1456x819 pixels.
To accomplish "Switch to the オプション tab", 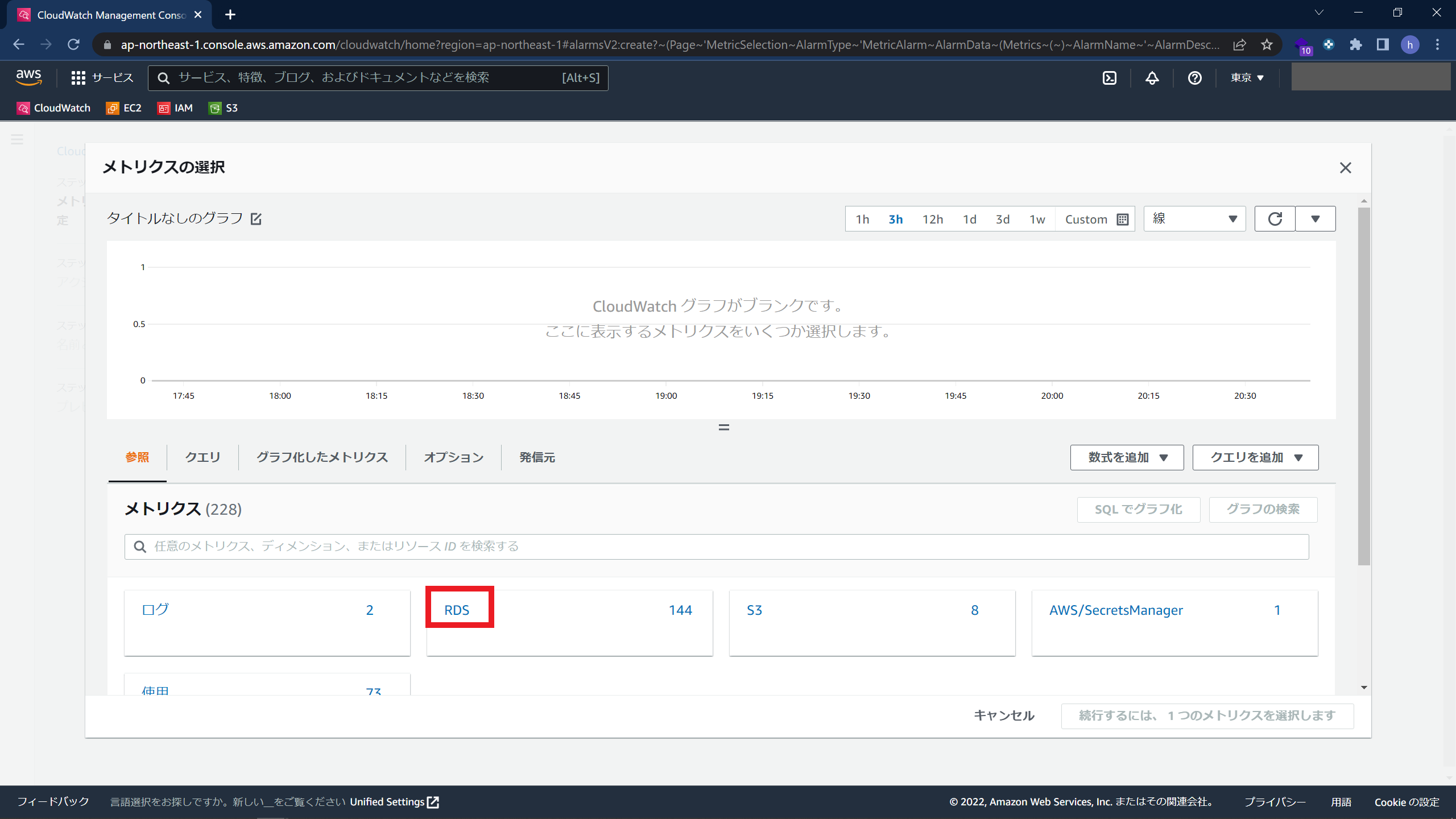I will click(453, 457).
